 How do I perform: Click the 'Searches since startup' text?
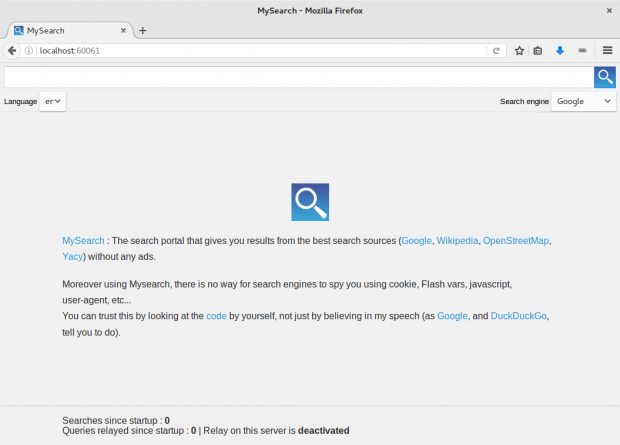coord(110,420)
